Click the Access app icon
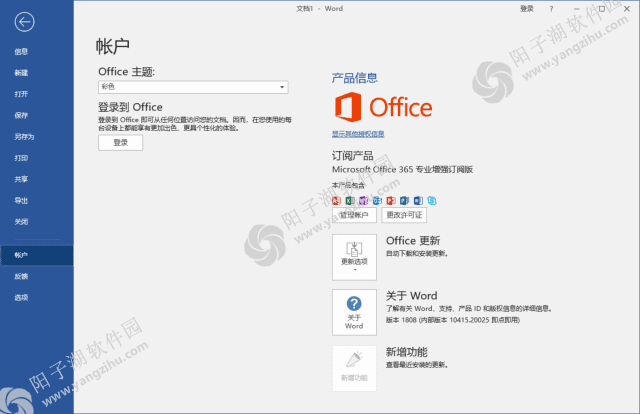The width and height of the screenshot is (640, 414). point(336,200)
